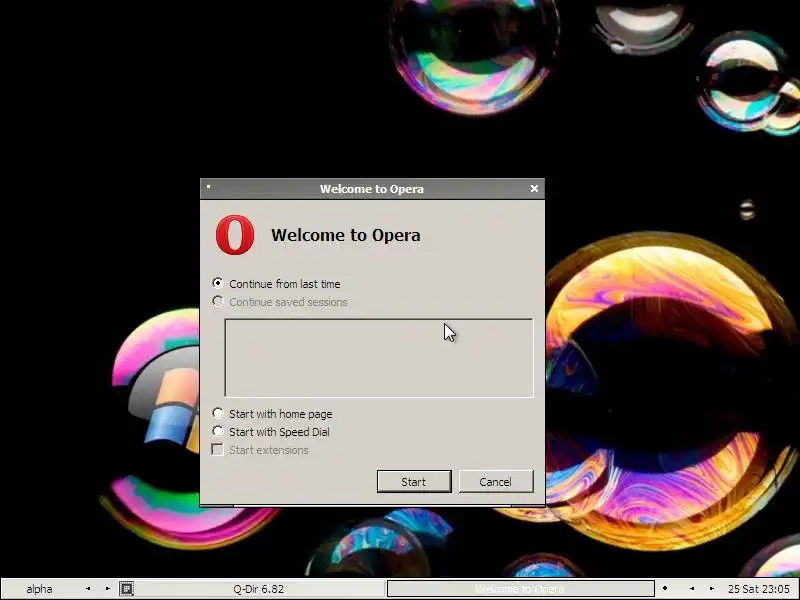This screenshot has height=600, width=800.
Task: Click the dot icon right of Welcome to Opera entry
Action: click(x=665, y=589)
